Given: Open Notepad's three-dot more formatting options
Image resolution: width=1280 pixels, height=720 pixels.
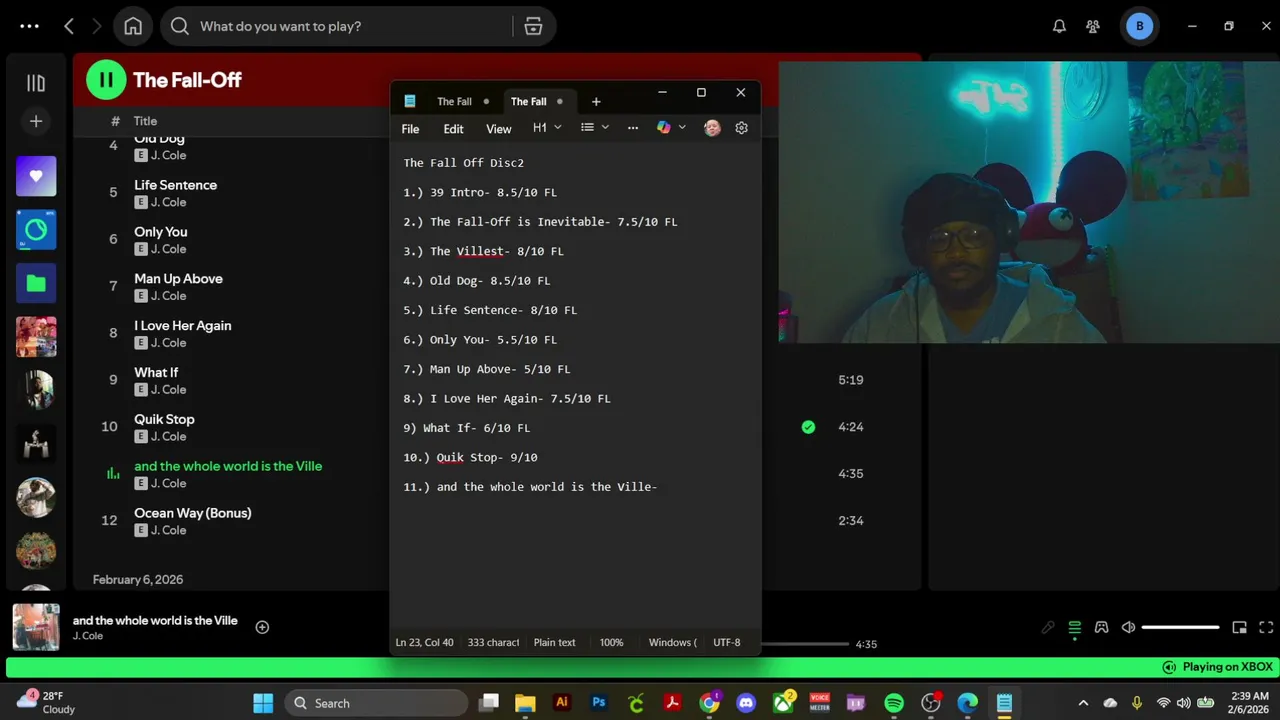Looking at the screenshot, I should 632,128.
